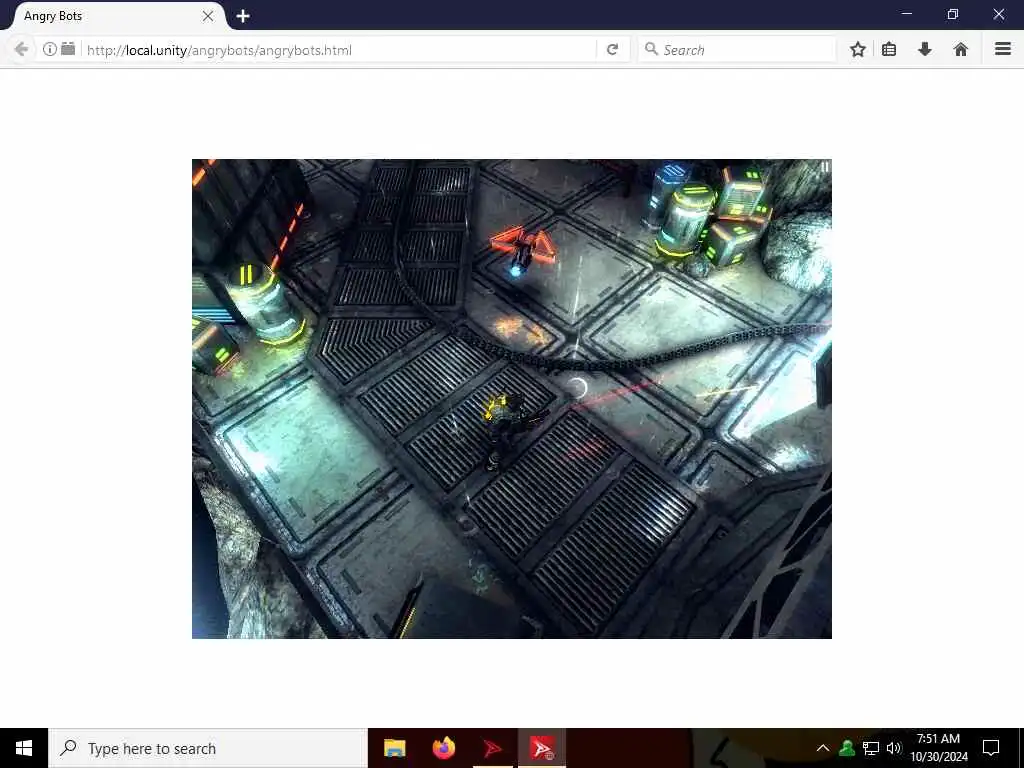This screenshot has width=1024, height=768.
Task: Open the site information icon
Action: [50, 50]
